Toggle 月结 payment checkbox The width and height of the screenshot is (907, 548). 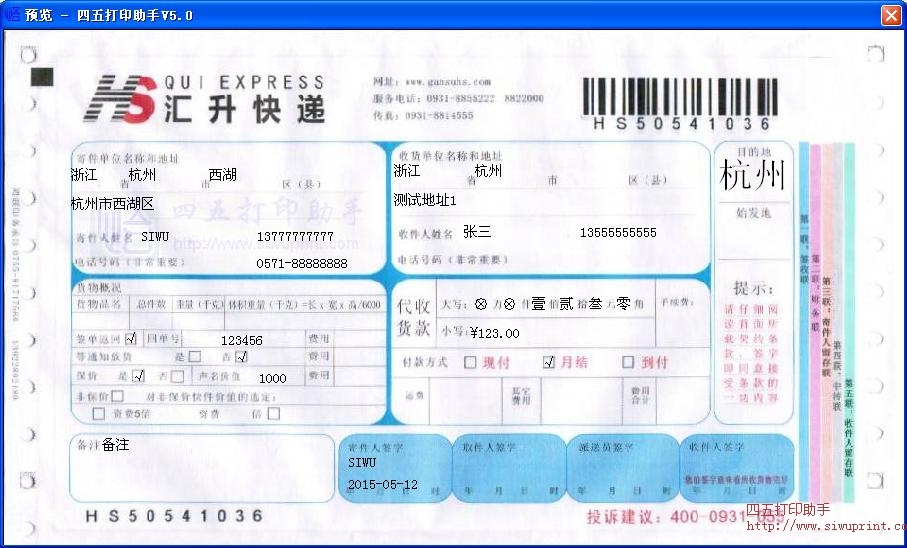549,362
